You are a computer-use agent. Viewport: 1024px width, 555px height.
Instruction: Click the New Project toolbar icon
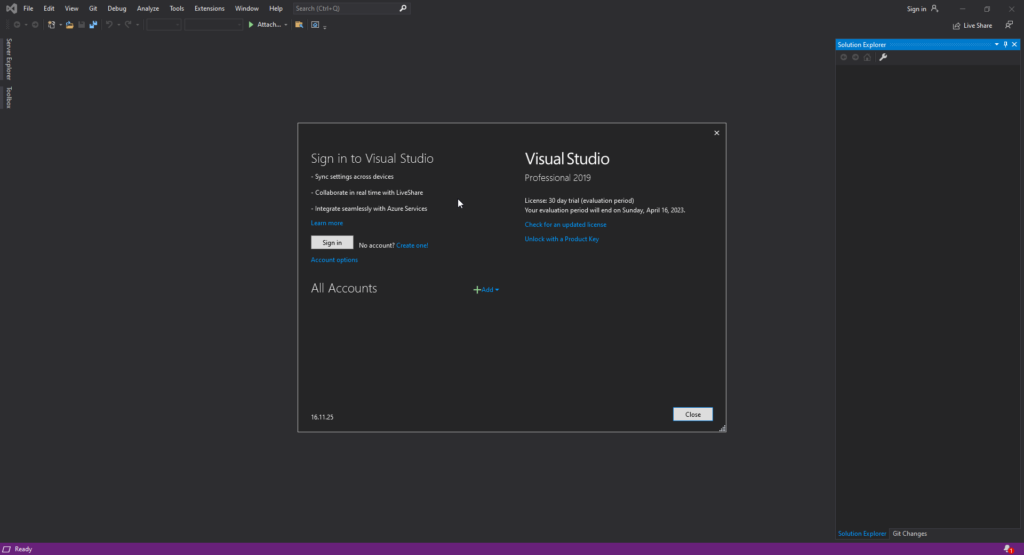(52, 25)
